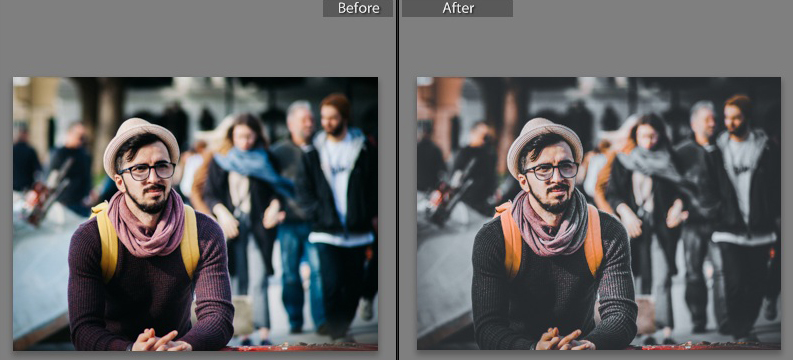Viewport: 793px width, 360px height.
Task: Click the Before view label
Action: (x=358, y=8)
